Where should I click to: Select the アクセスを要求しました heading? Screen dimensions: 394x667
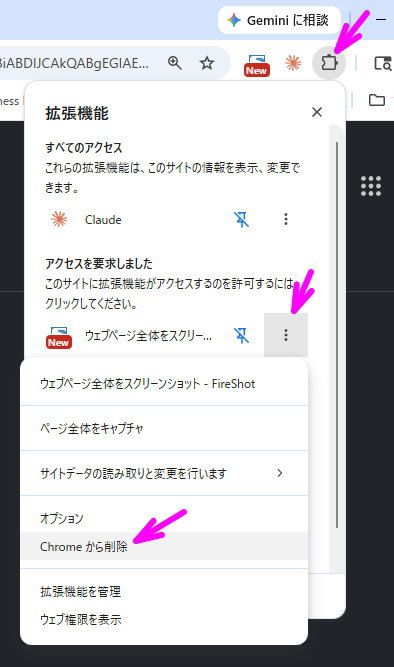click(x=99, y=263)
